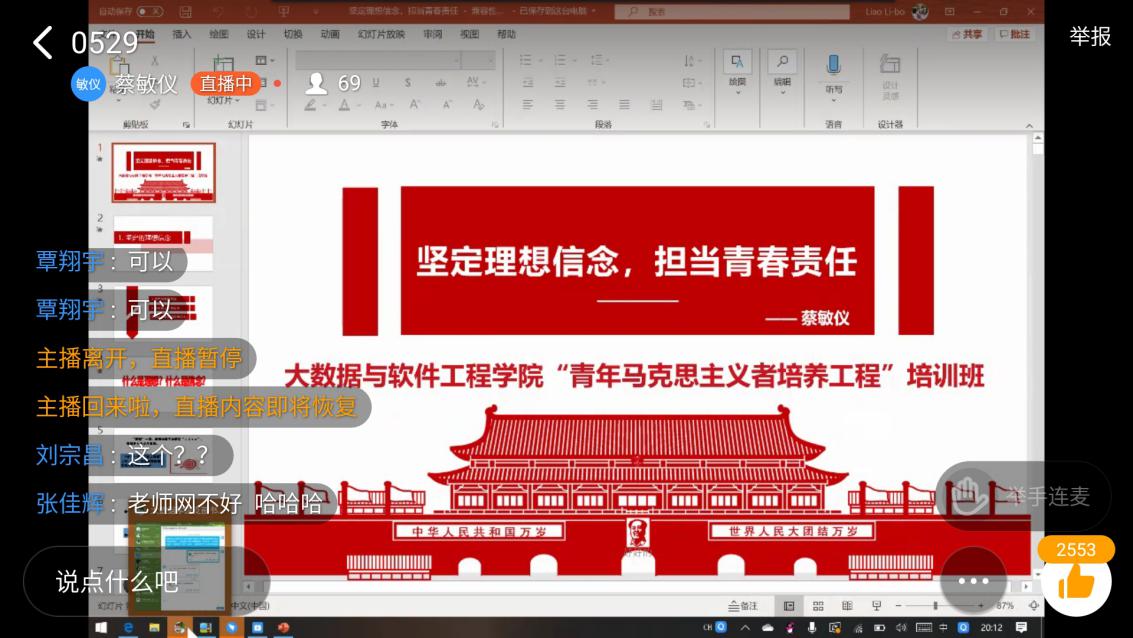Open the 插入 ribbon tab
The width and height of the screenshot is (1133, 638).
pyautogui.click(x=181, y=34)
